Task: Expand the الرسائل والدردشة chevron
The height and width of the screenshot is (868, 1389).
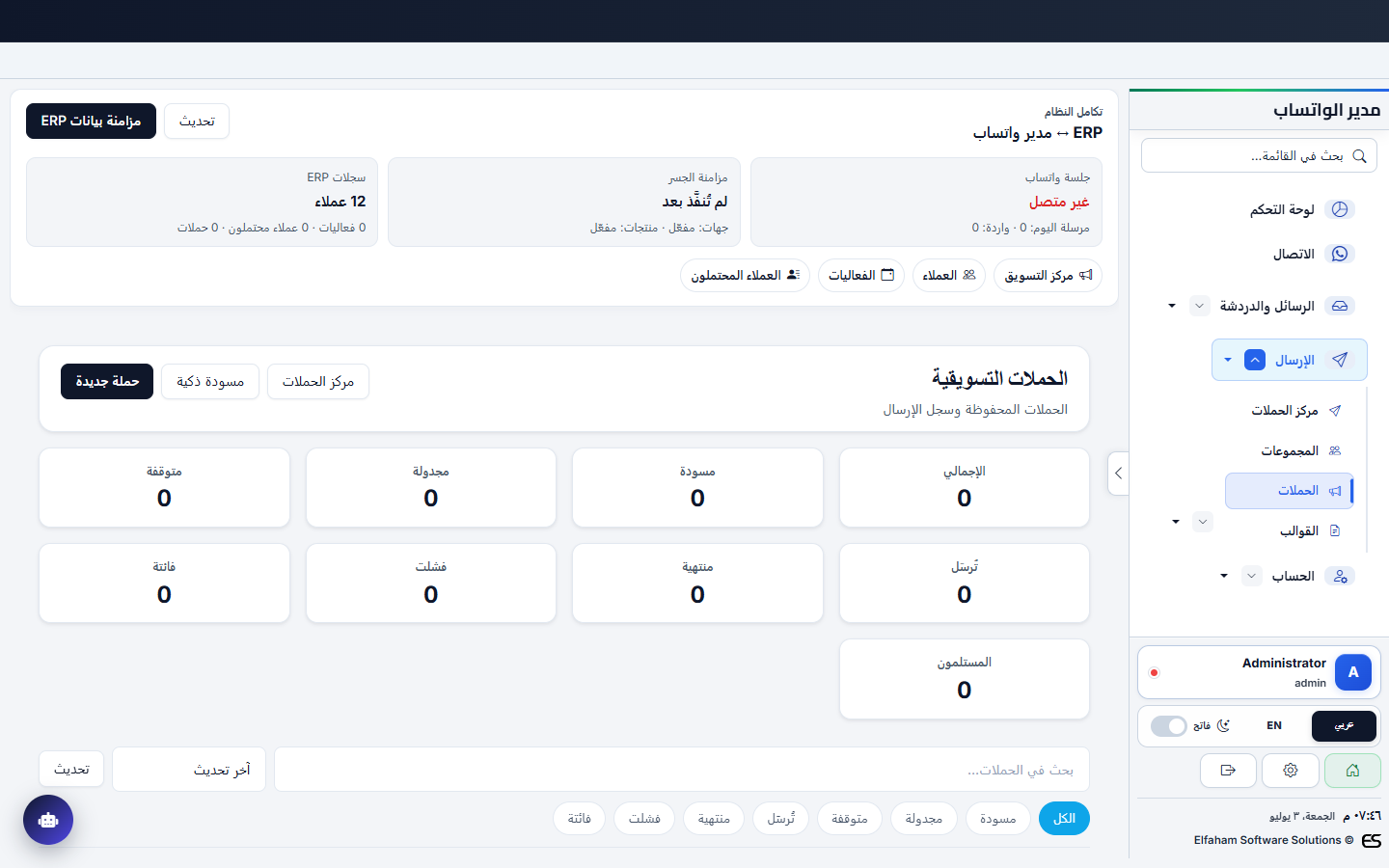Action: (1199, 306)
